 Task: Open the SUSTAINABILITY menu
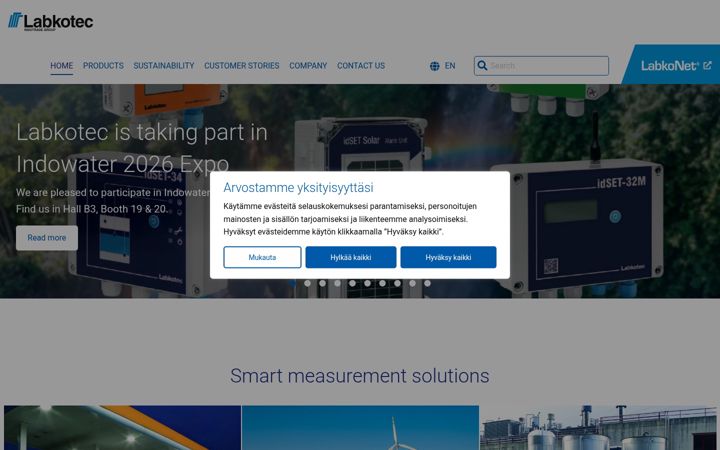[164, 66]
